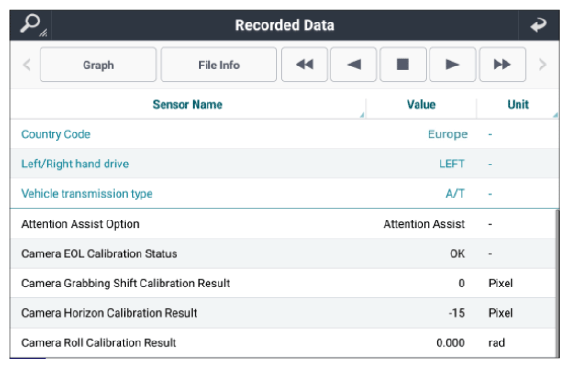Click the return arrow in title bar
Viewport: 569px width, 368px height.
539,25
